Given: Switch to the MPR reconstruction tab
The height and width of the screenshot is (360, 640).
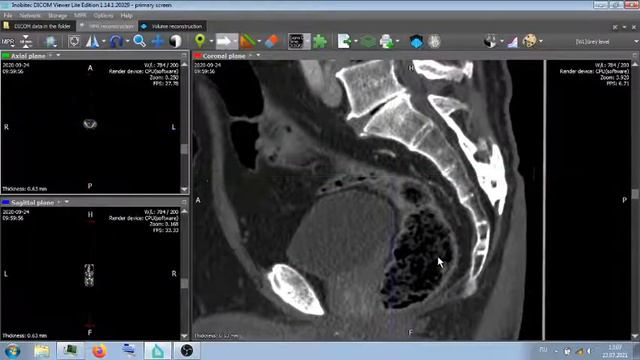Looking at the screenshot, I should point(107,26).
